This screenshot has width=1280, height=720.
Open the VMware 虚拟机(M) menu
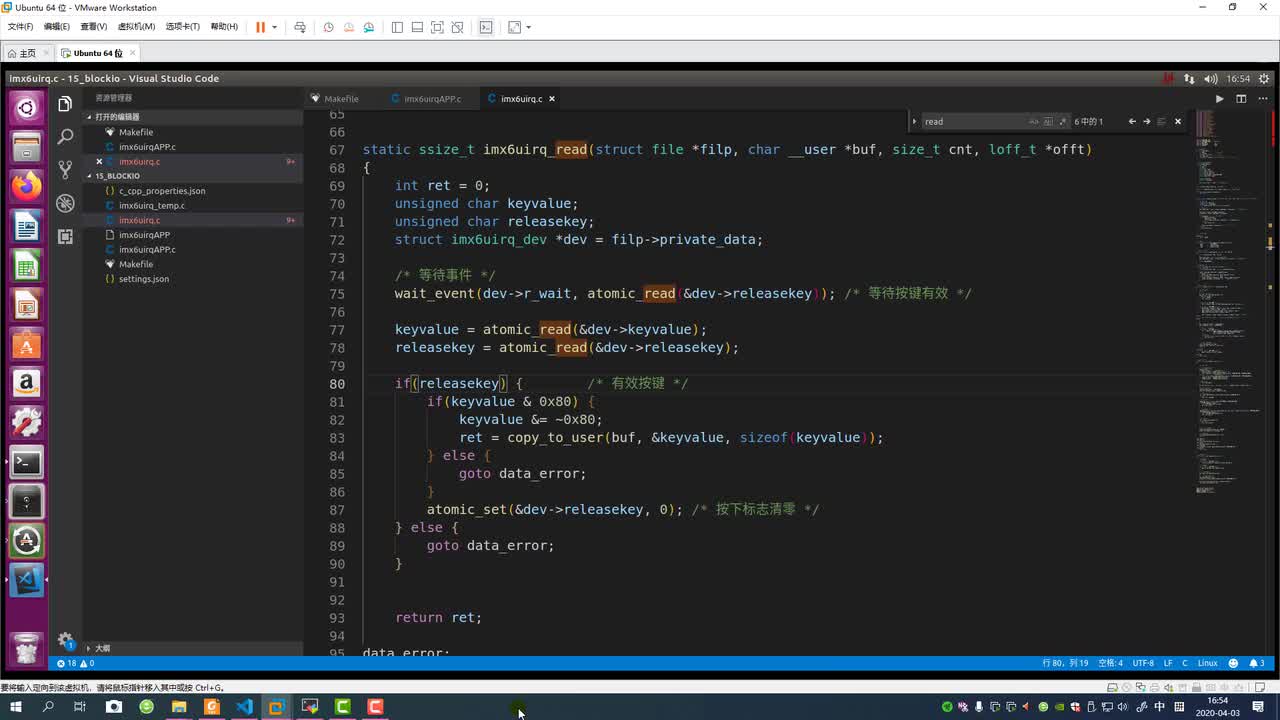click(x=136, y=27)
